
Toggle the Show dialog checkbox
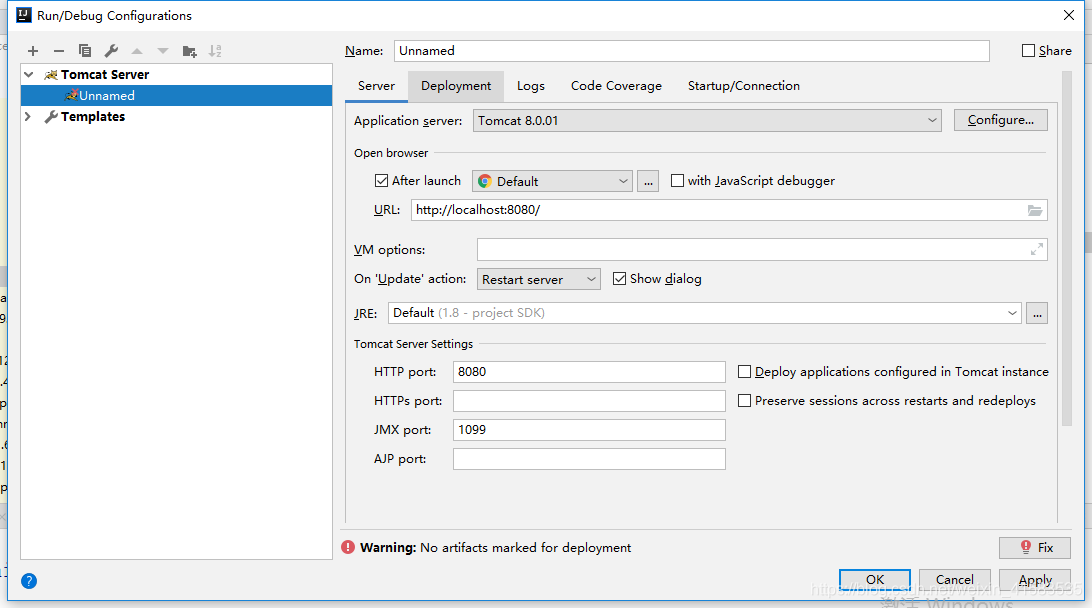(x=620, y=279)
